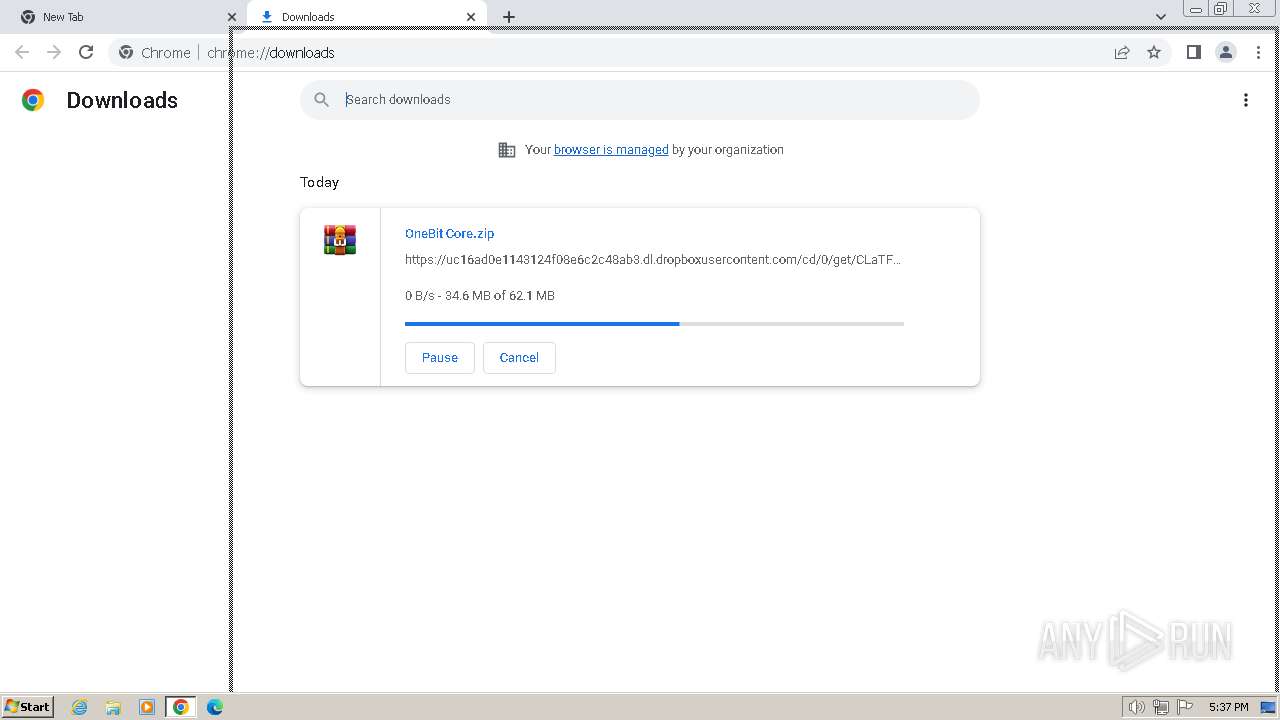This screenshot has height=720, width=1280.
Task: Go forward using the forward arrow
Action: [x=54, y=52]
